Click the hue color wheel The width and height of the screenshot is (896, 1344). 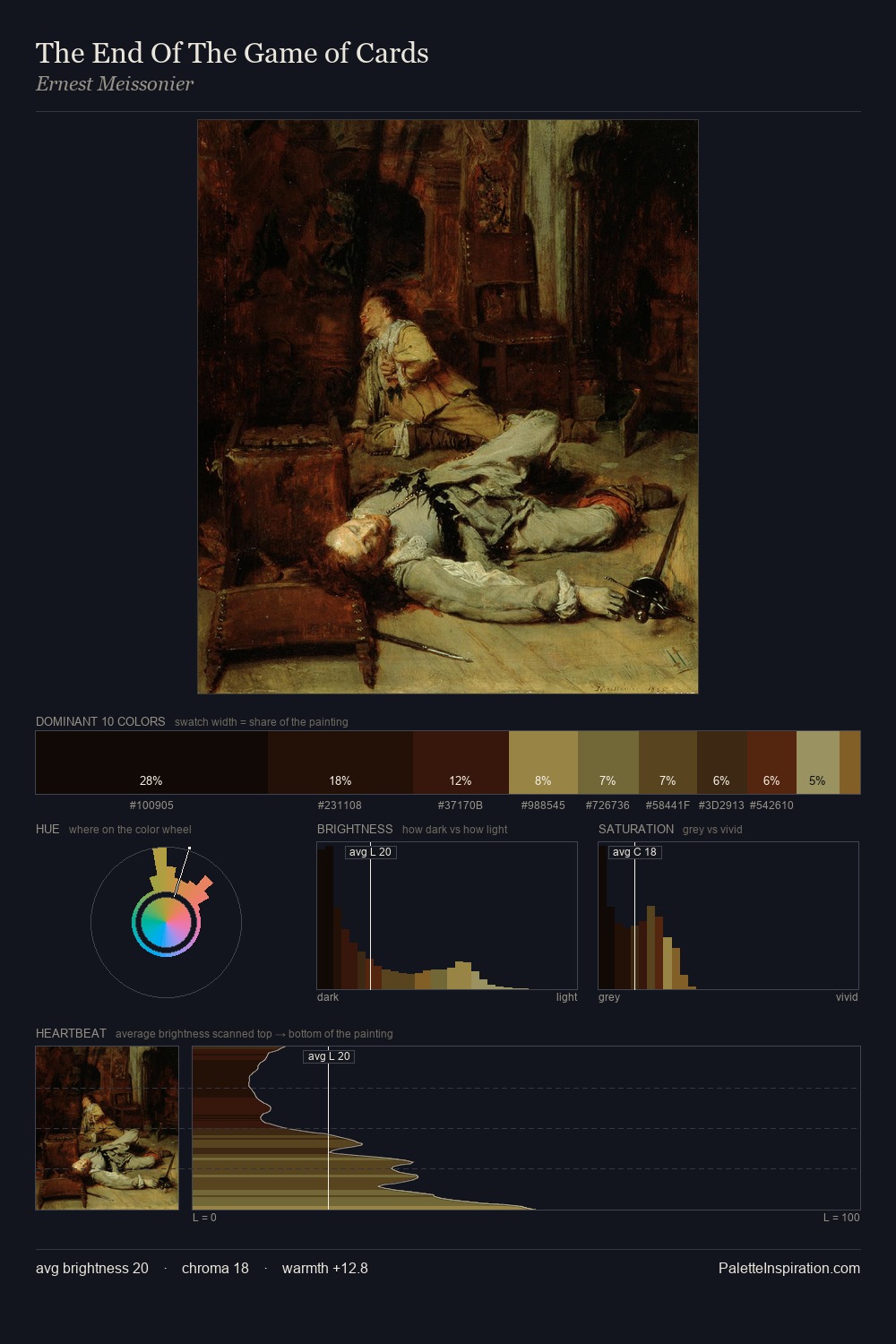(x=166, y=922)
